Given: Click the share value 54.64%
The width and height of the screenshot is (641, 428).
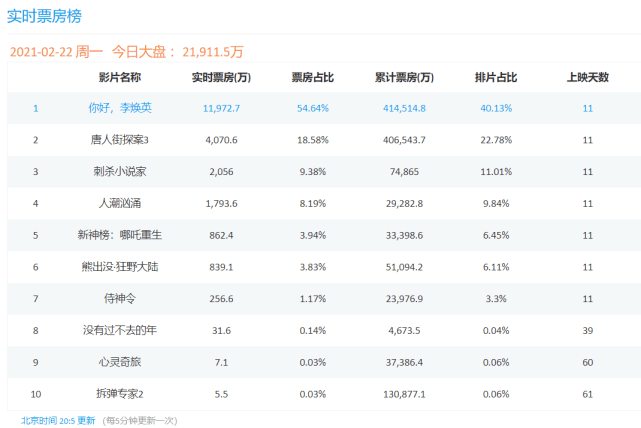Looking at the screenshot, I should point(313,108).
